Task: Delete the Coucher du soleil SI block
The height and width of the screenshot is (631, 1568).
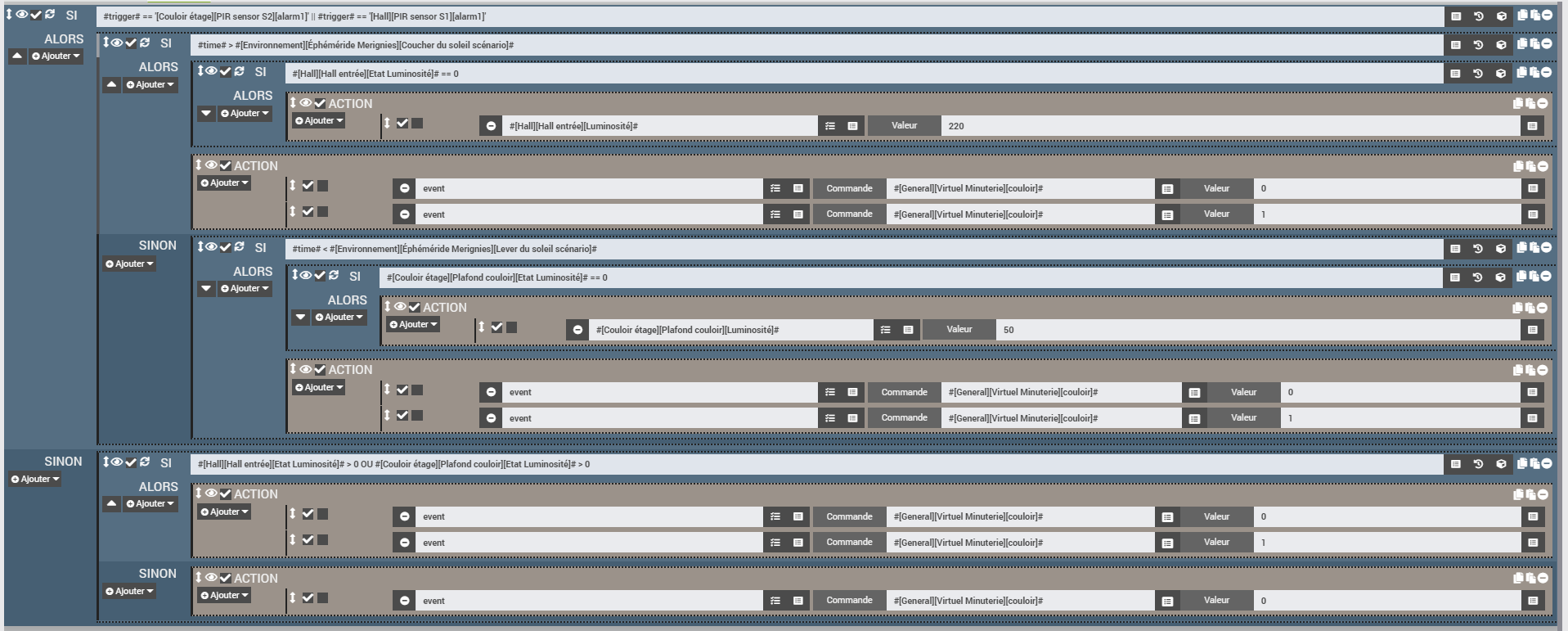Action: pos(1547,44)
